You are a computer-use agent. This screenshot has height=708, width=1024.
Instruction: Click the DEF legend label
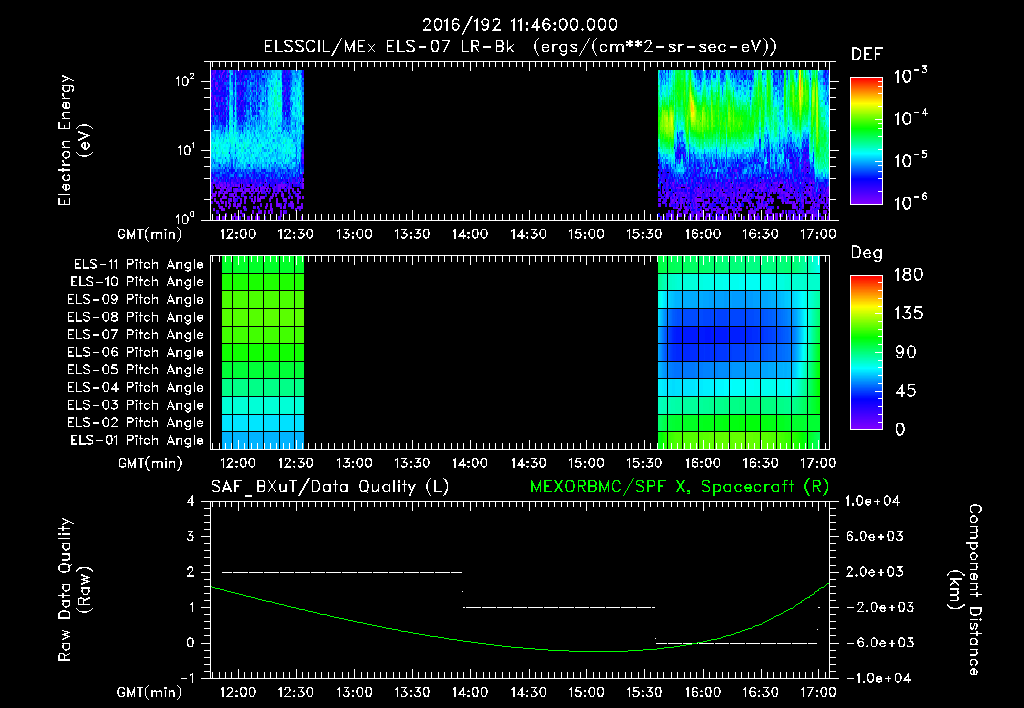867,55
